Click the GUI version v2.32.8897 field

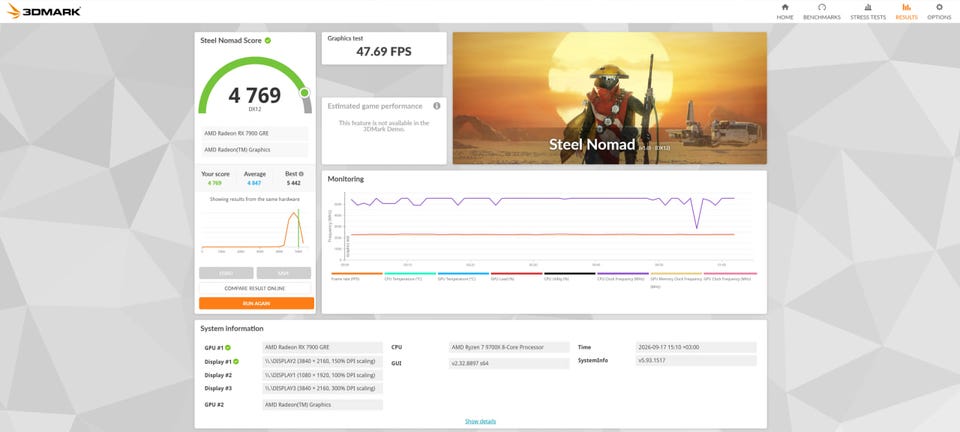tap(509, 363)
